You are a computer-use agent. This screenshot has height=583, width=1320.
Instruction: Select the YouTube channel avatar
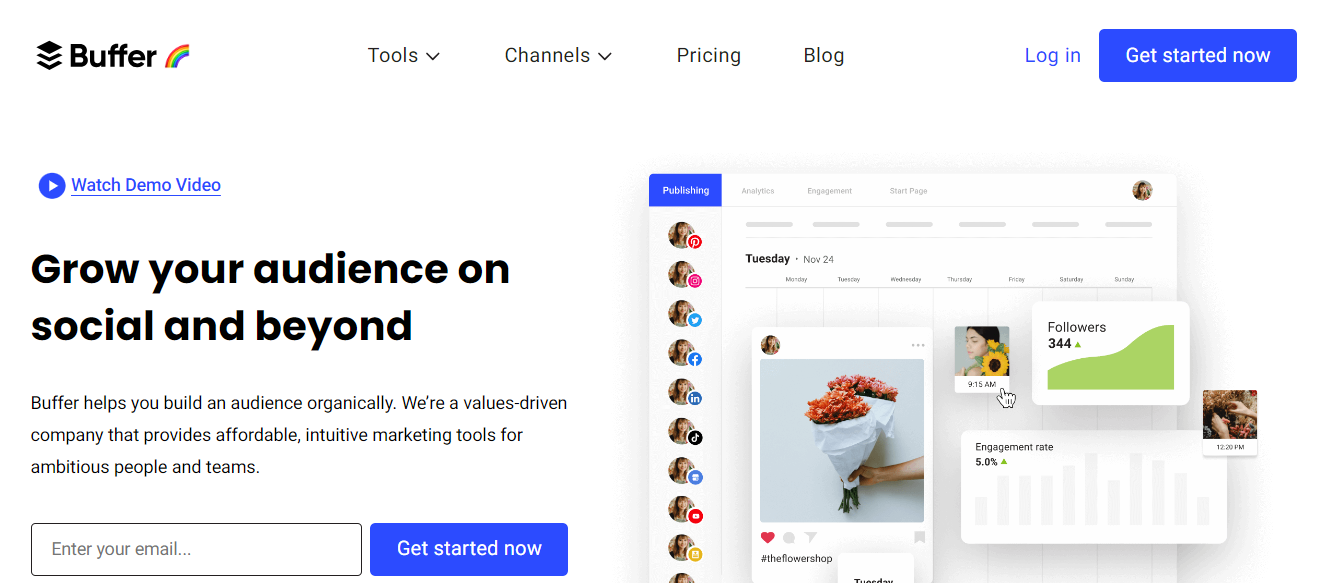(685, 510)
